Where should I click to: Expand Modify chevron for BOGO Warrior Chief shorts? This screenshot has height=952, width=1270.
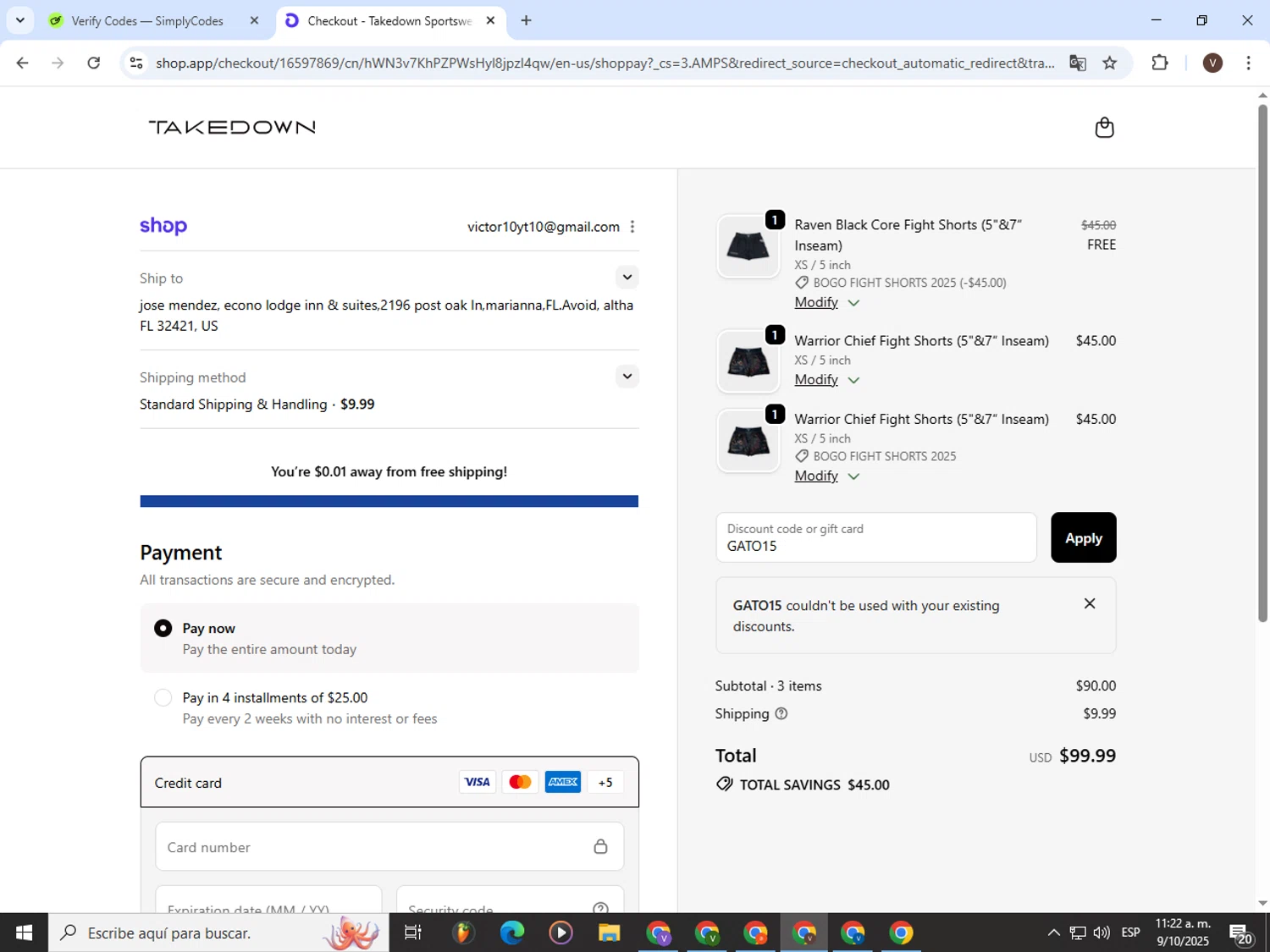click(853, 476)
